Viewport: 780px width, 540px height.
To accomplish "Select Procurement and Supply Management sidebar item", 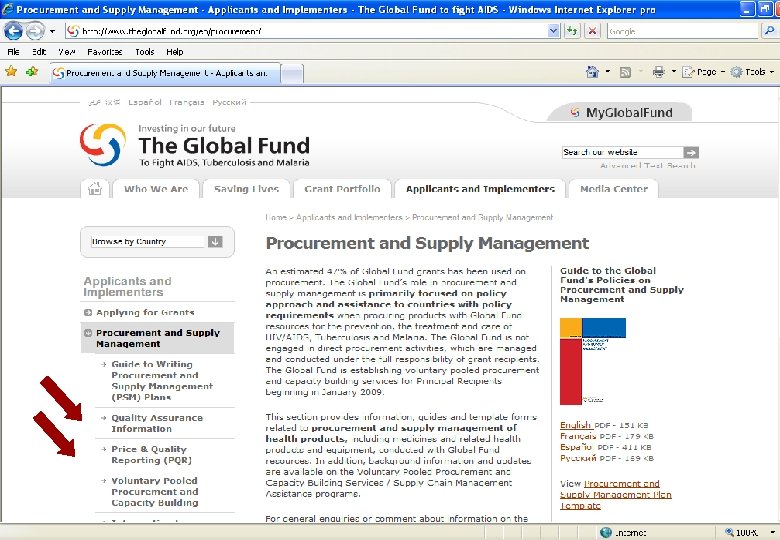I will tap(158, 338).
